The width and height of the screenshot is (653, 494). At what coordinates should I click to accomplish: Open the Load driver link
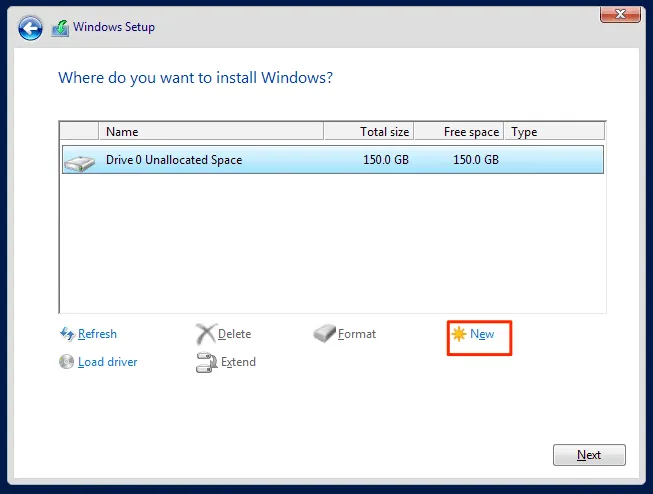(x=107, y=362)
